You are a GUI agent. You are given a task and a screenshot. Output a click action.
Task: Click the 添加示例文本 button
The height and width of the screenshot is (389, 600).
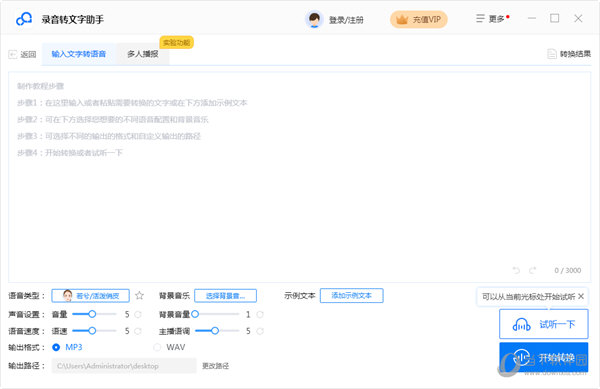click(x=351, y=295)
